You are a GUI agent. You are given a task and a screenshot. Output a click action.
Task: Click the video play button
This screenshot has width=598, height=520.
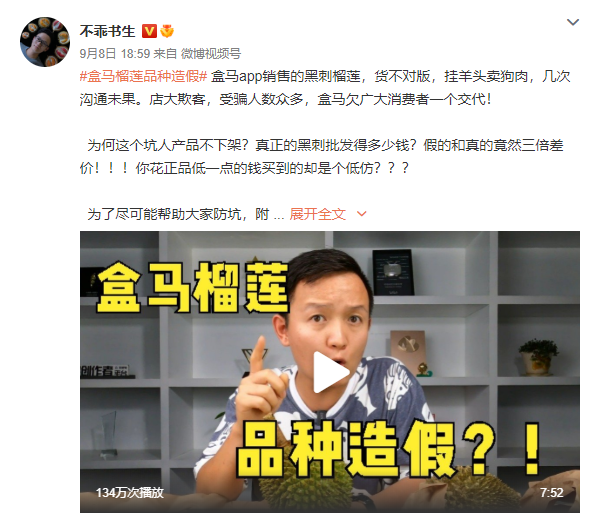[x=330, y=372]
